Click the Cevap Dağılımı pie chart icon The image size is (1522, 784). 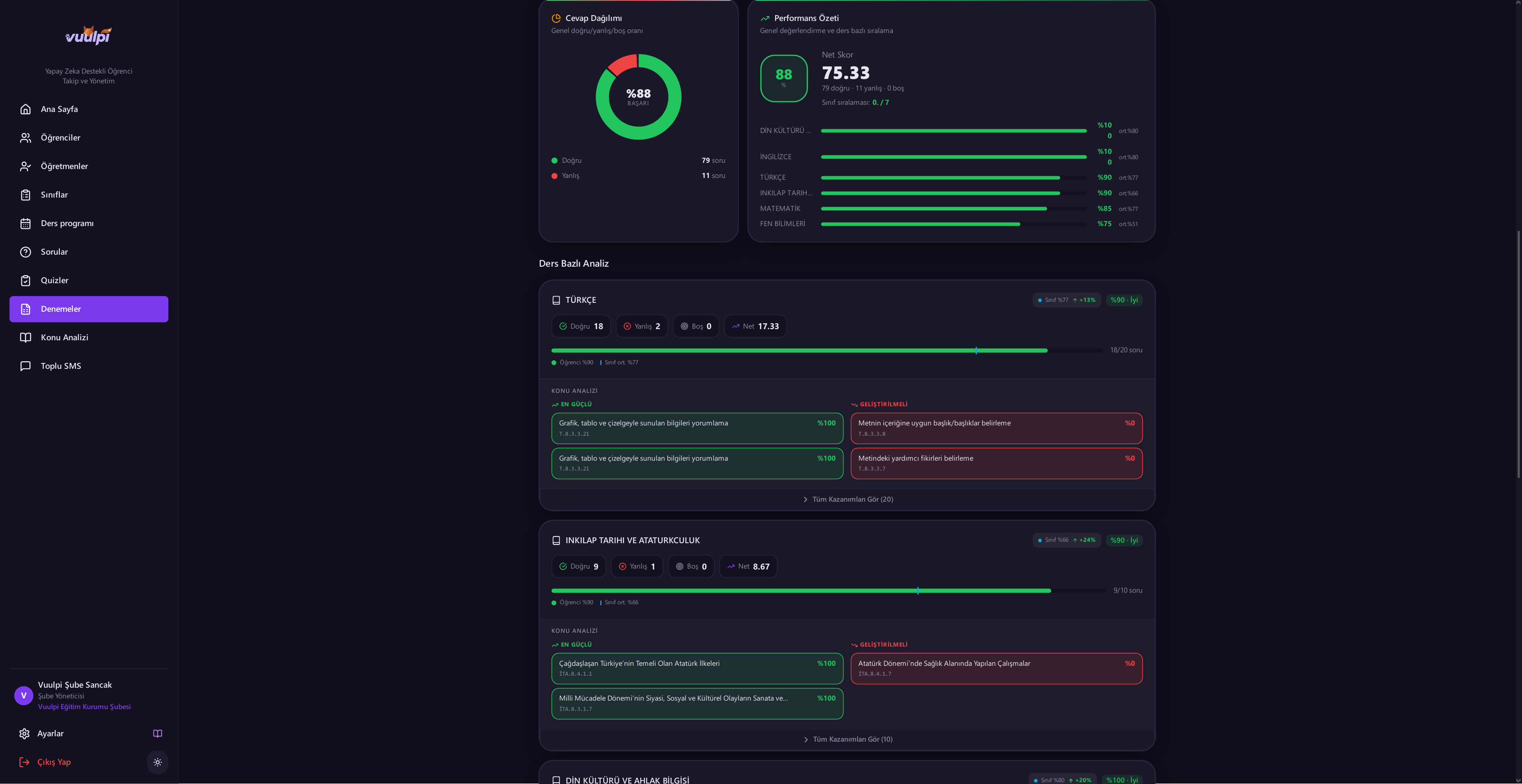coord(556,18)
